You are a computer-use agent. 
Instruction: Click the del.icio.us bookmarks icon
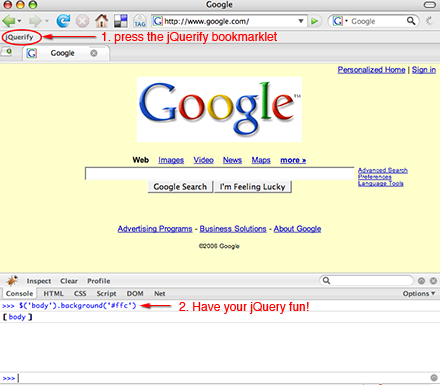click(x=121, y=21)
